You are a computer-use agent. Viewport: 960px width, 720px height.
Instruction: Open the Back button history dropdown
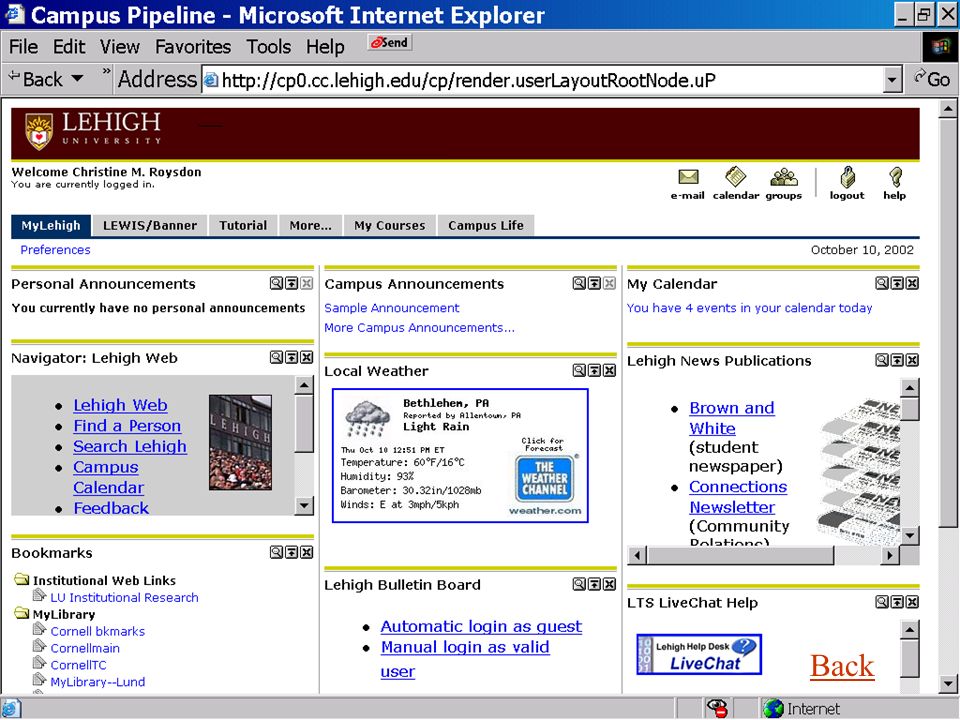point(77,79)
